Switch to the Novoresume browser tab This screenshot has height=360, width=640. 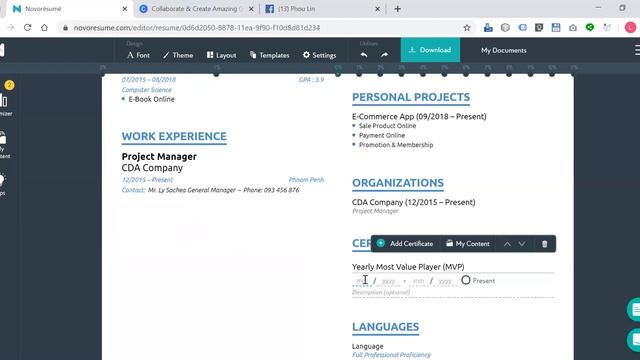68,9
